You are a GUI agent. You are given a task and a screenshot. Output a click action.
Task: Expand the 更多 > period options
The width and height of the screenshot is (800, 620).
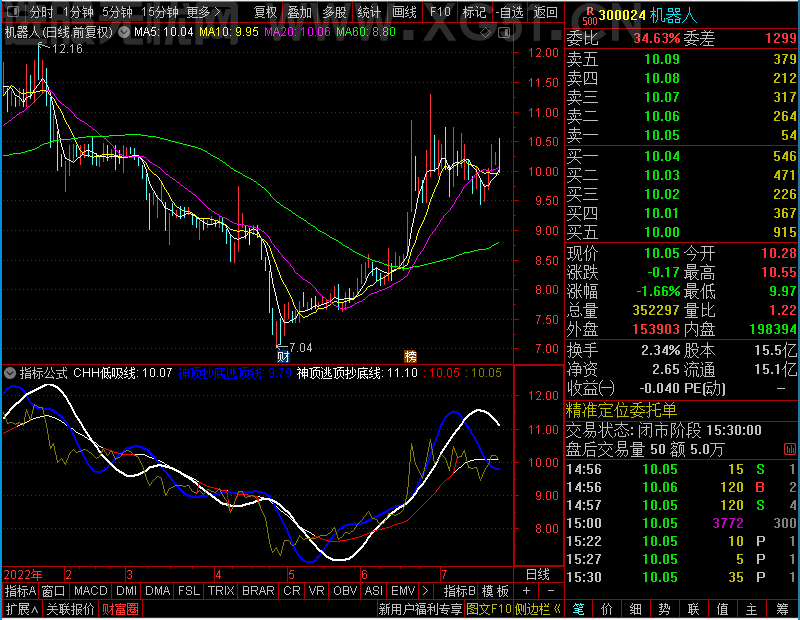pos(203,12)
